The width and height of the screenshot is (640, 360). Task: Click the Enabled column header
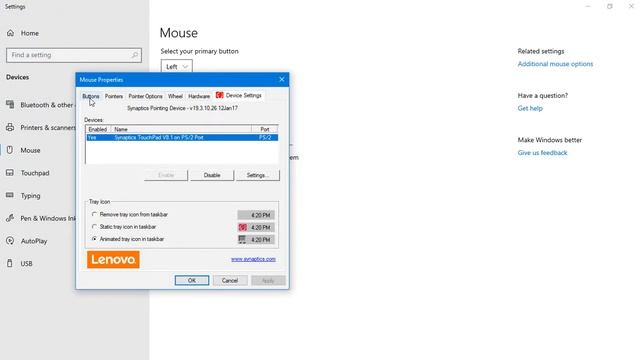coord(98,129)
